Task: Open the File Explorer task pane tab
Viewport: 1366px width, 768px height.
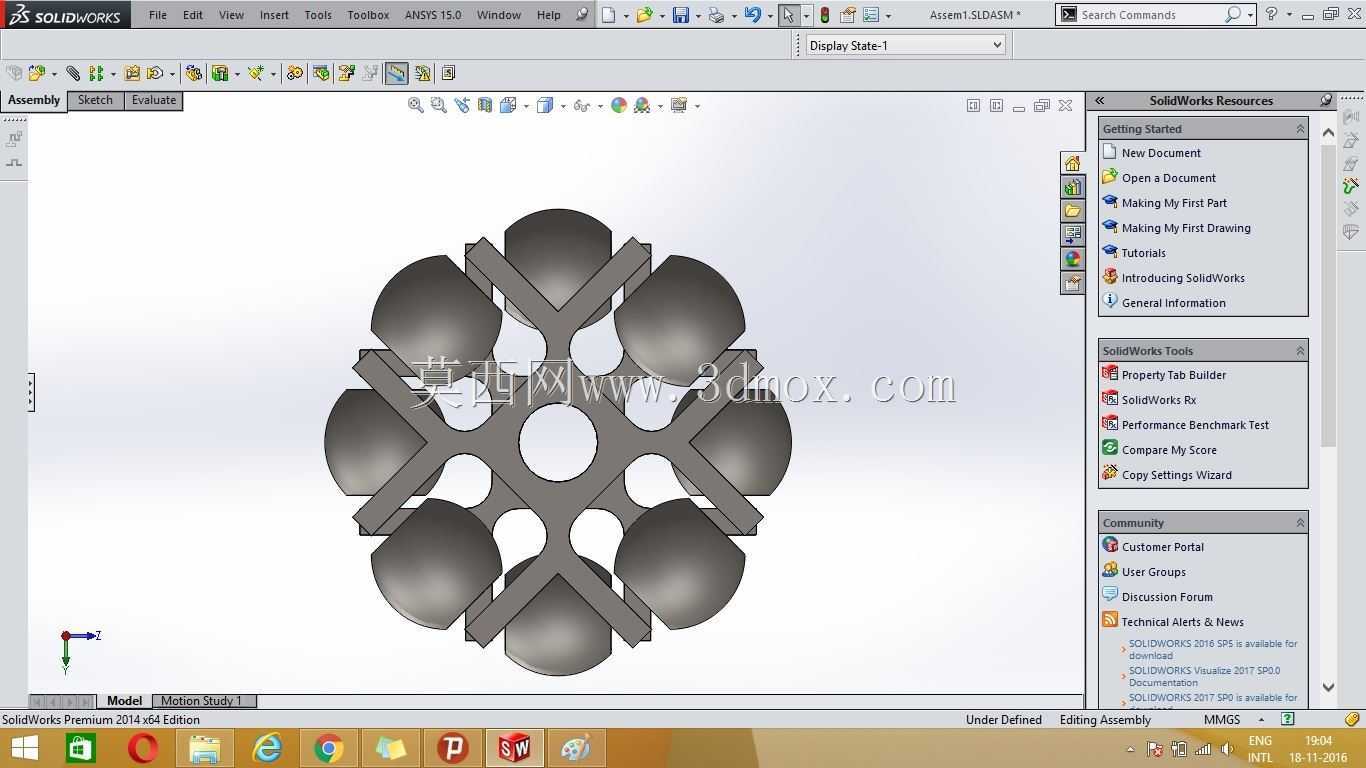Action: pyautogui.click(x=1073, y=211)
